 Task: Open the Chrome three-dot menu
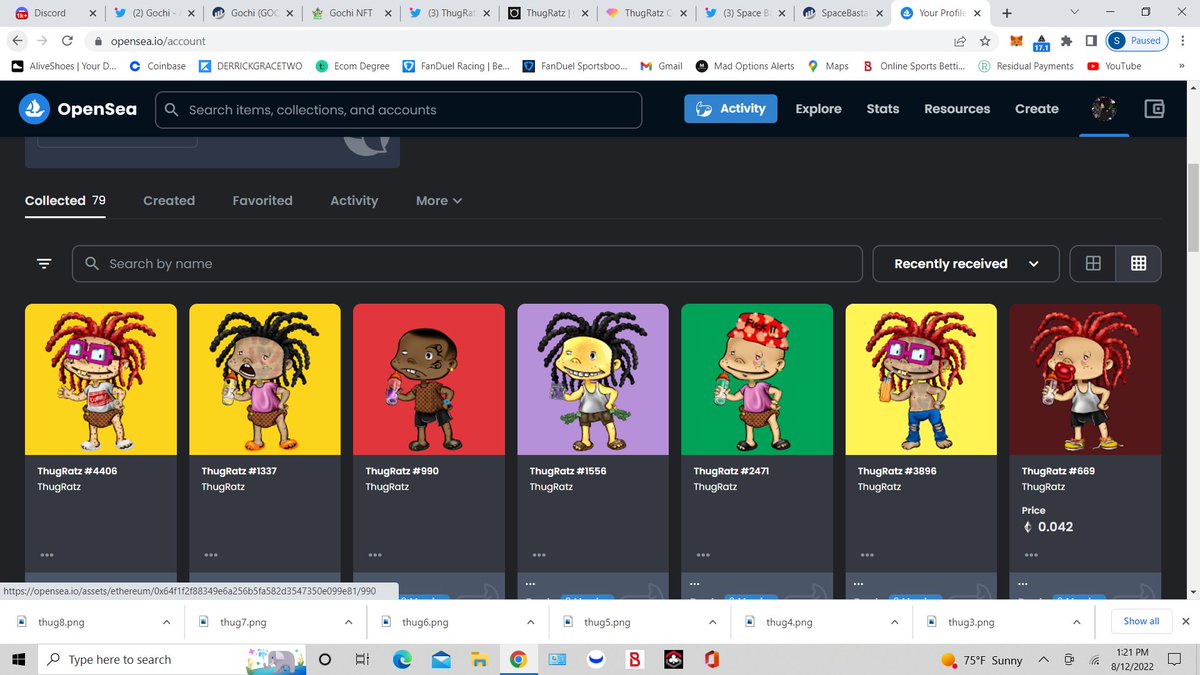pyautogui.click(x=1183, y=41)
